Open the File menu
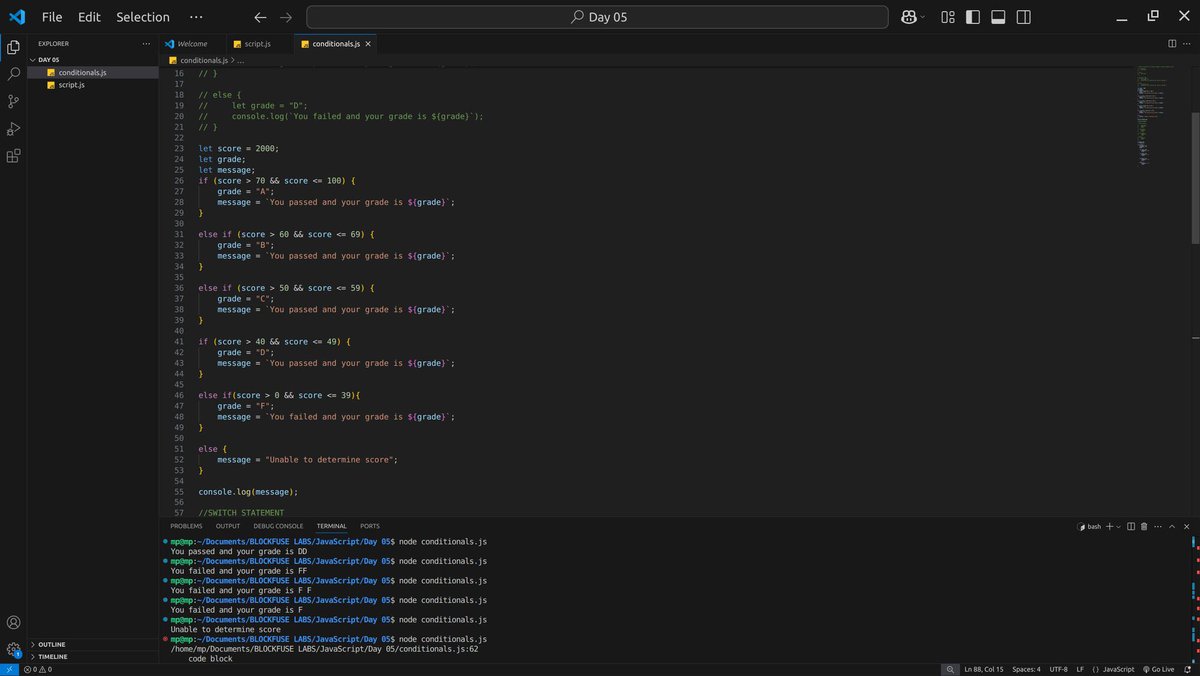This screenshot has width=1200, height=676. pyautogui.click(x=52, y=17)
